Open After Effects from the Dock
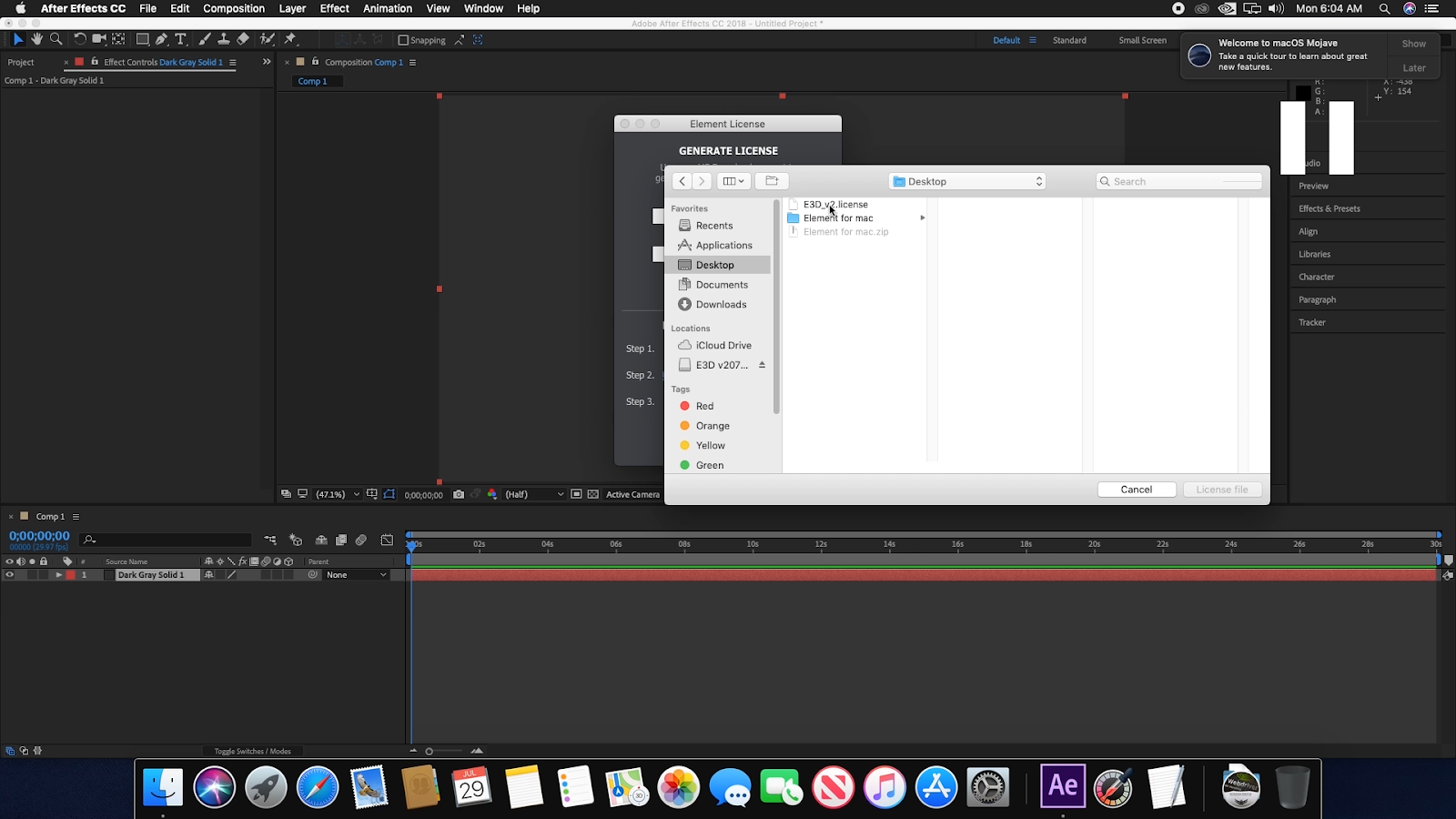 pos(1063,786)
